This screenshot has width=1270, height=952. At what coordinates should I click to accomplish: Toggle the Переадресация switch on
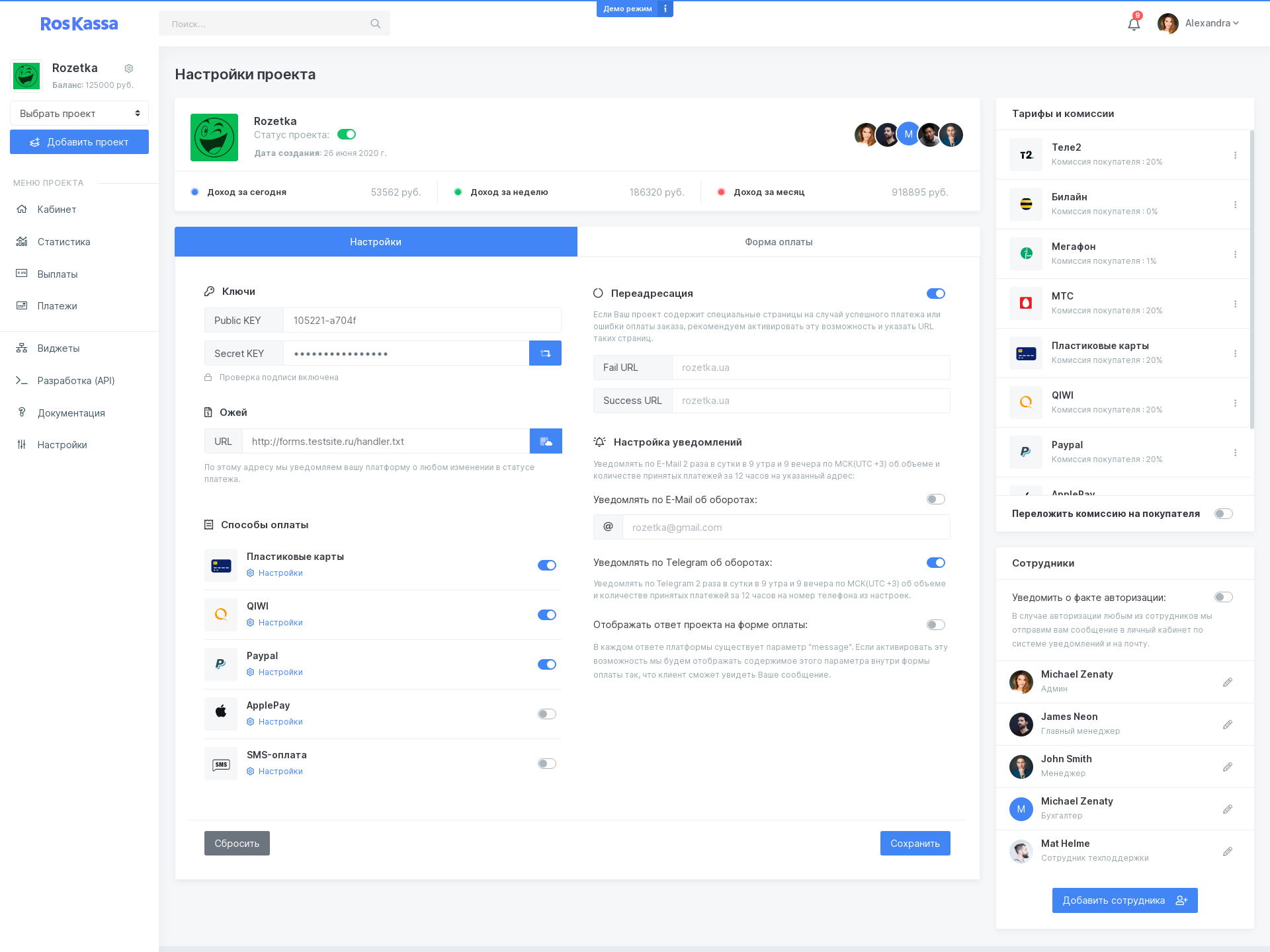click(x=935, y=293)
